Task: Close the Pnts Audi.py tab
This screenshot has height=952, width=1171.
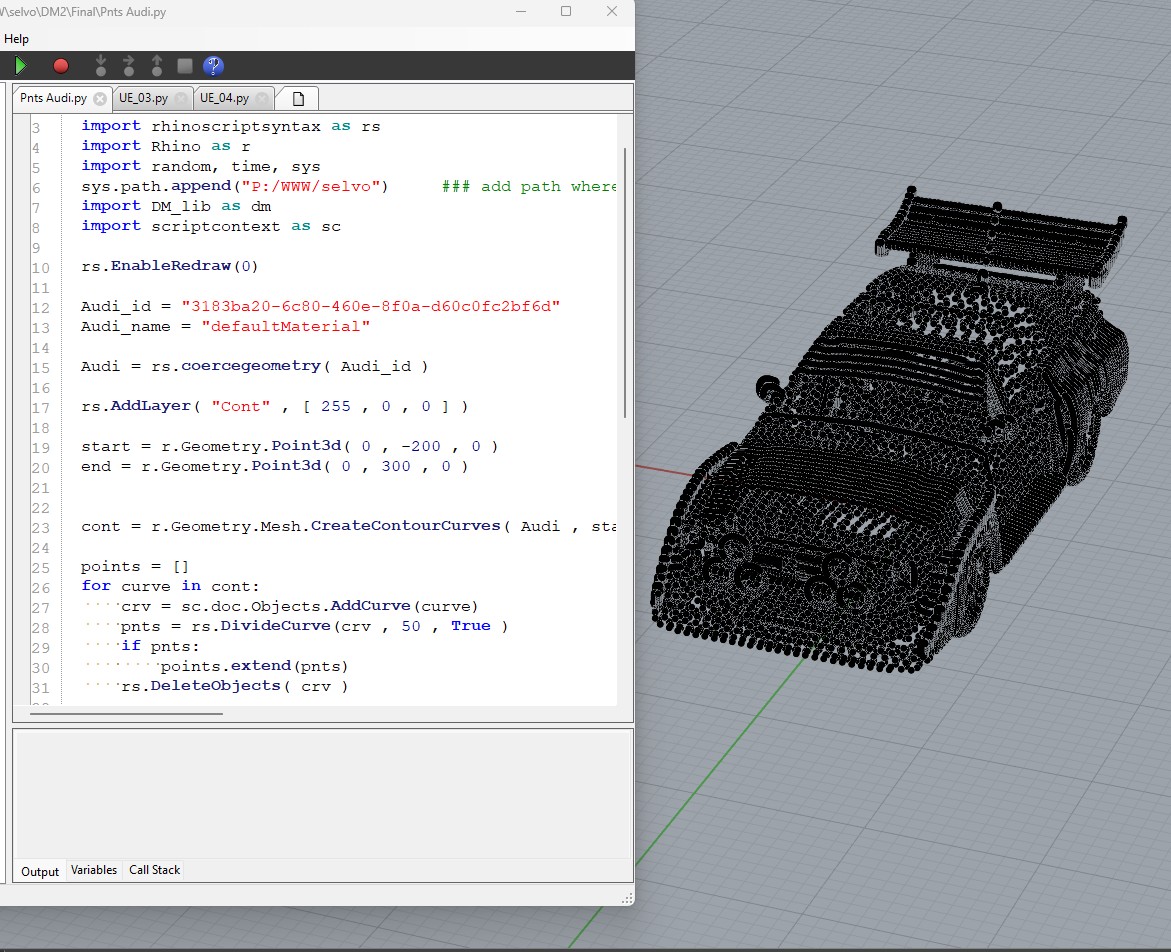Action: coord(99,98)
